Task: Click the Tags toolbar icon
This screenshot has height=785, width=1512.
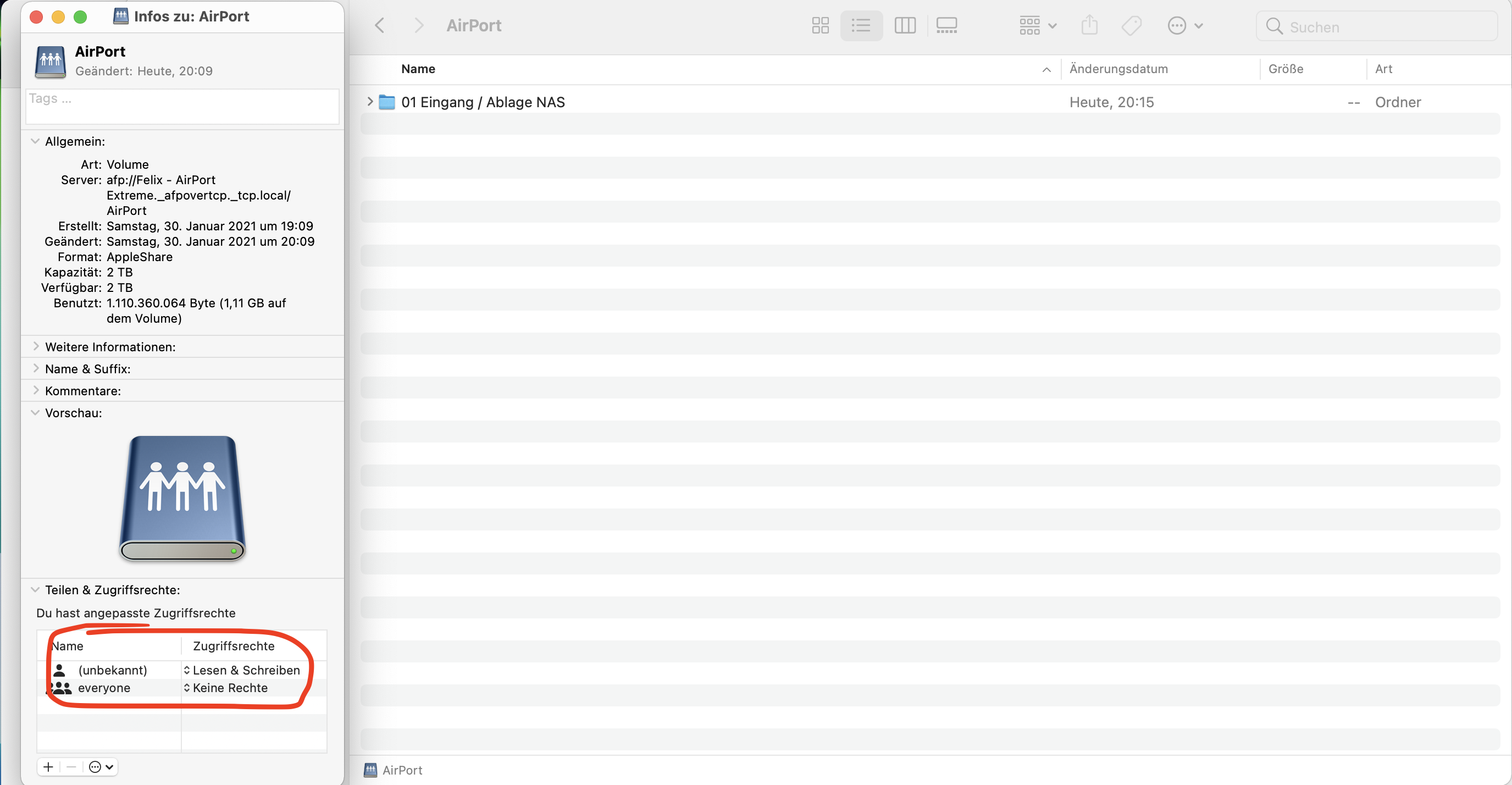Action: point(1131,26)
